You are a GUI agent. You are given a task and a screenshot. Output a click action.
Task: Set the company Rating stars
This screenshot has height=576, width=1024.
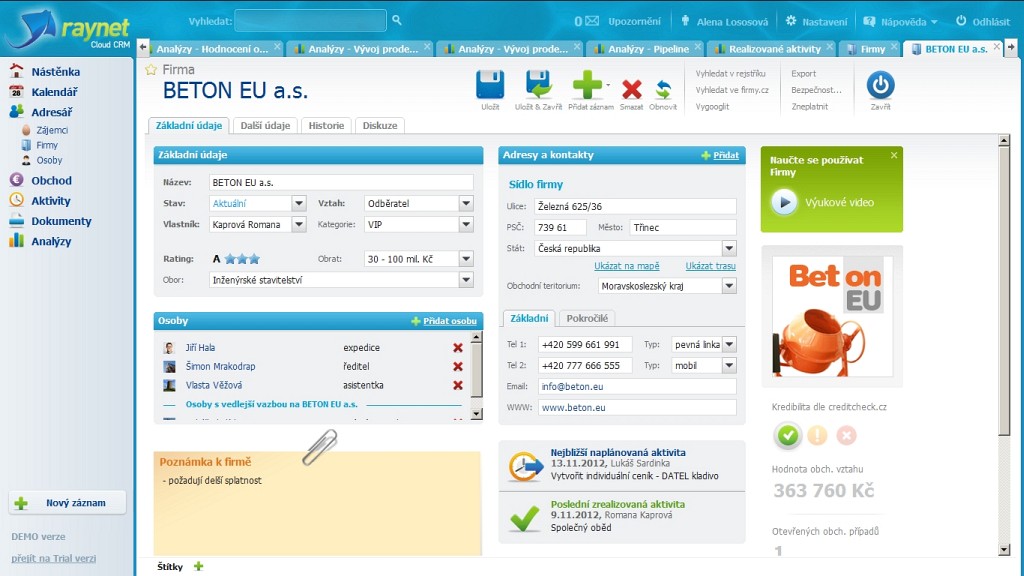(242, 259)
